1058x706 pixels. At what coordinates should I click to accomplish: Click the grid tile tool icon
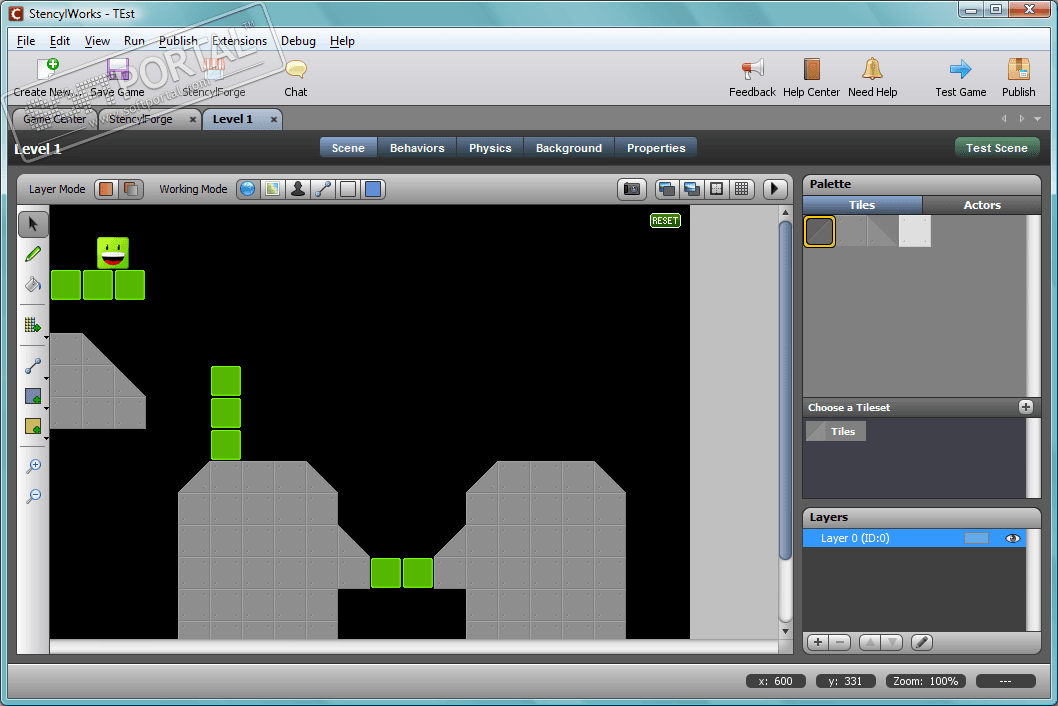click(x=32, y=325)
